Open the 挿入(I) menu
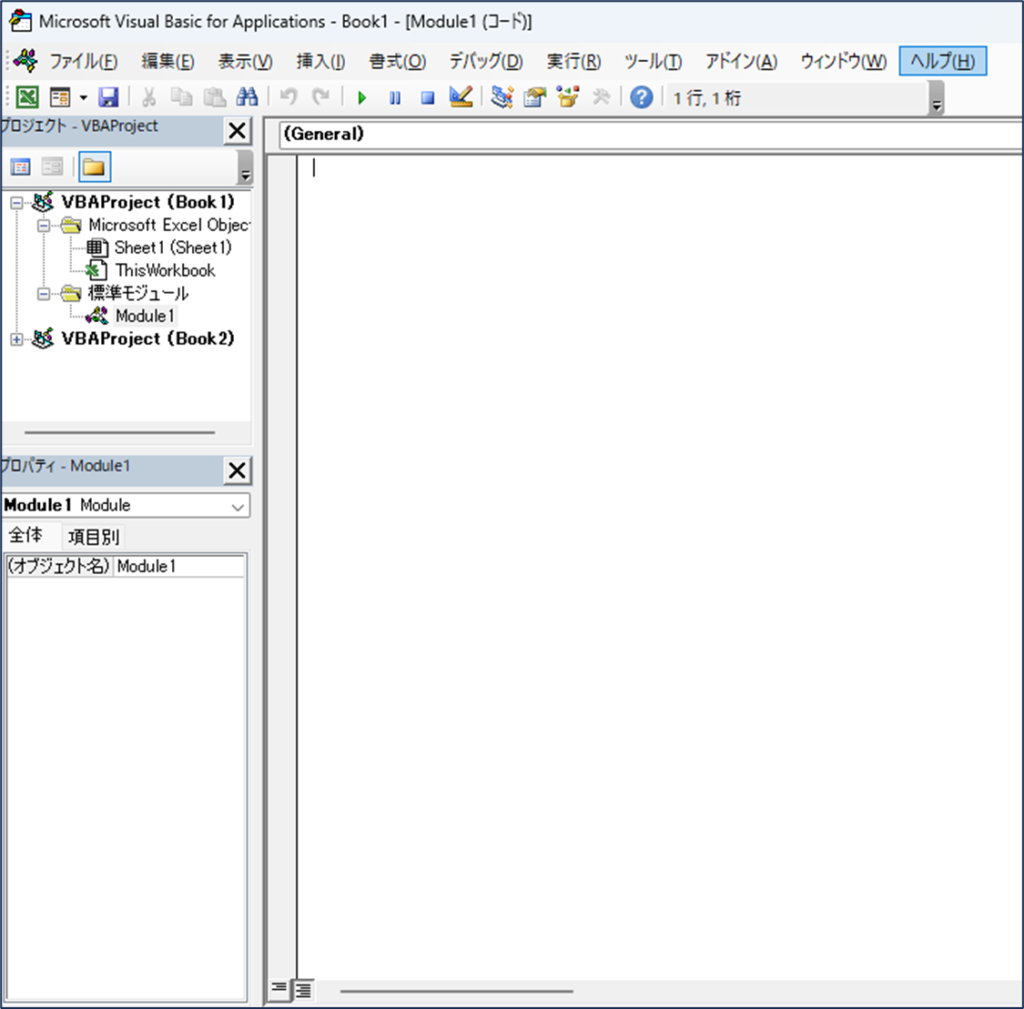 pyautogui.click(x=321, y=61)
